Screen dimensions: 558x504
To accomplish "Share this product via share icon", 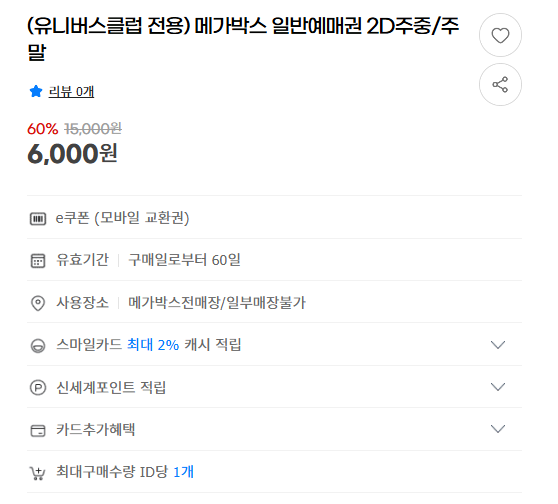I will 500,85.
